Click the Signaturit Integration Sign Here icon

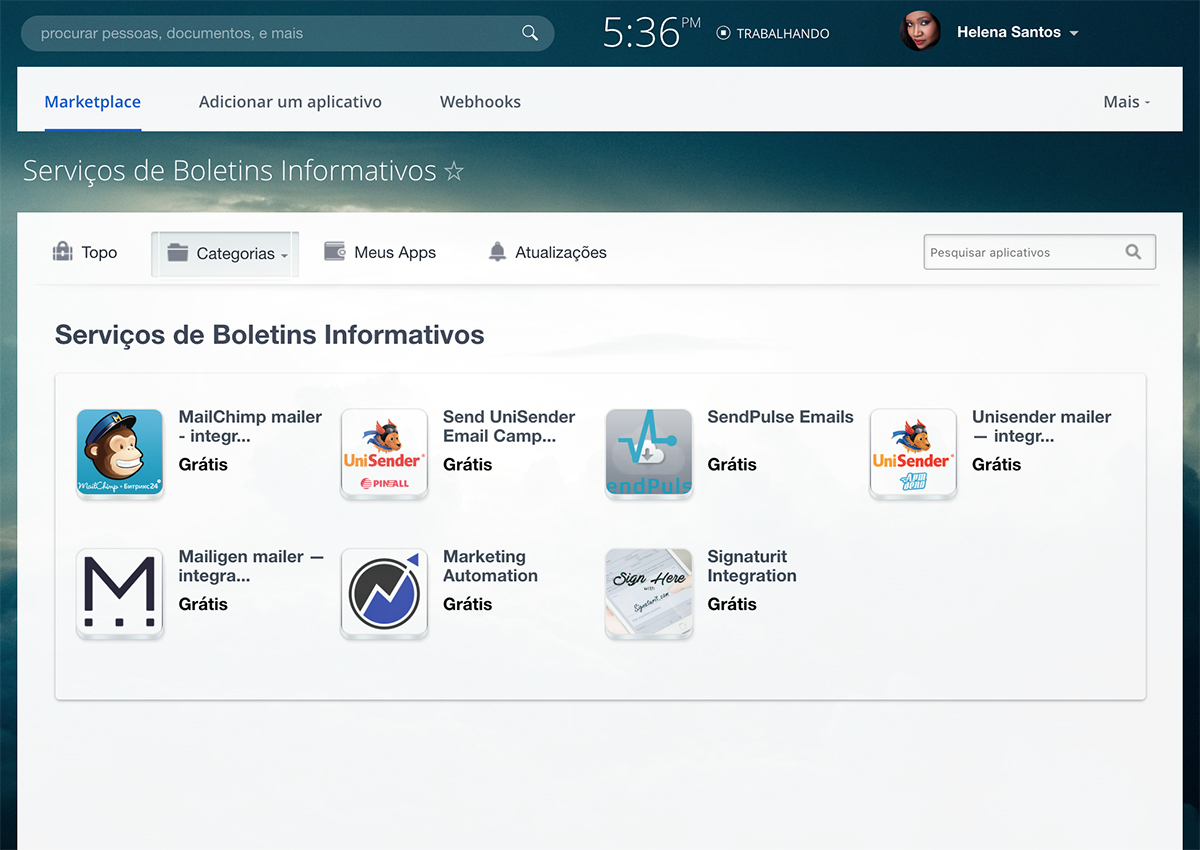pos(649,593)
